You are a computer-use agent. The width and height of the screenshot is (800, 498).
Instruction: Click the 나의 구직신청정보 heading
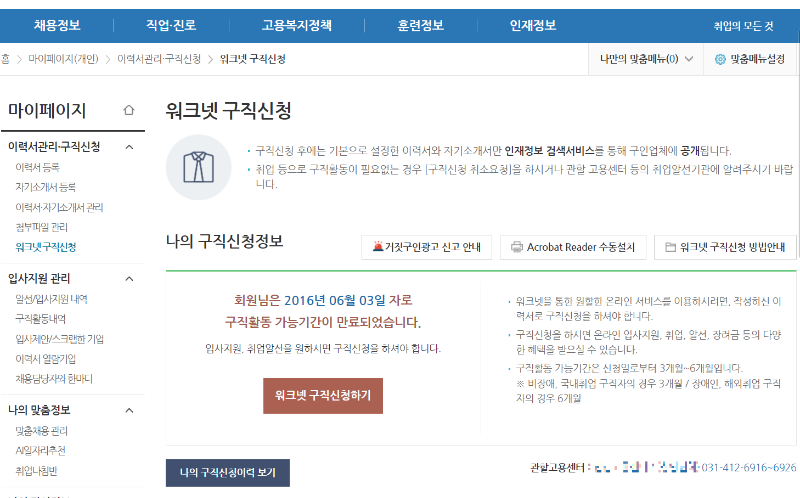[x=224, y=241]
